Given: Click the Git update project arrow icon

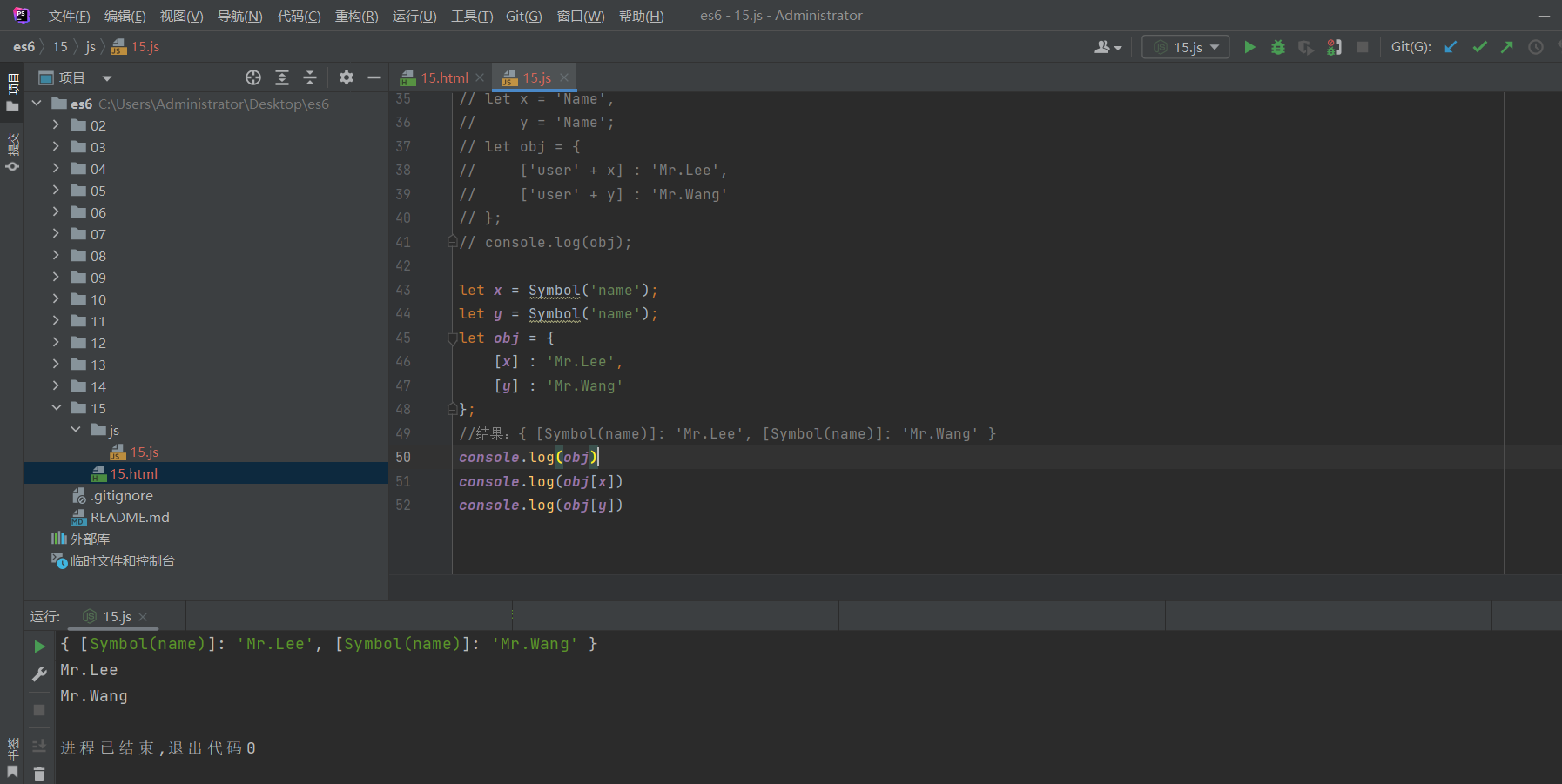Looking at the screenshot, I should 1451,47.
